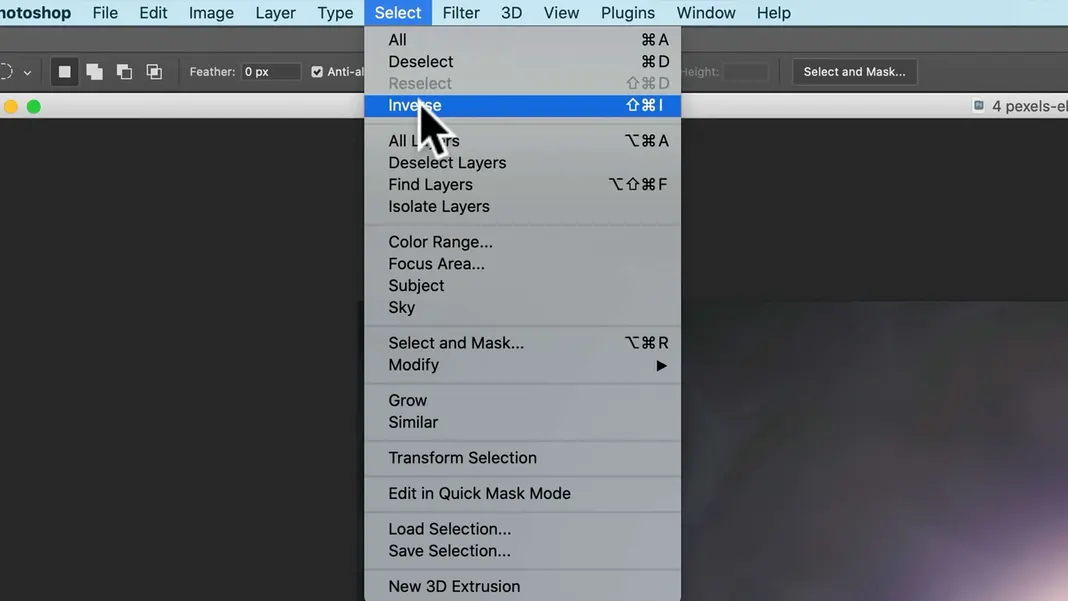Close the open Select menu
This screenshot has height=601, width=1068.
coord(398,13)
